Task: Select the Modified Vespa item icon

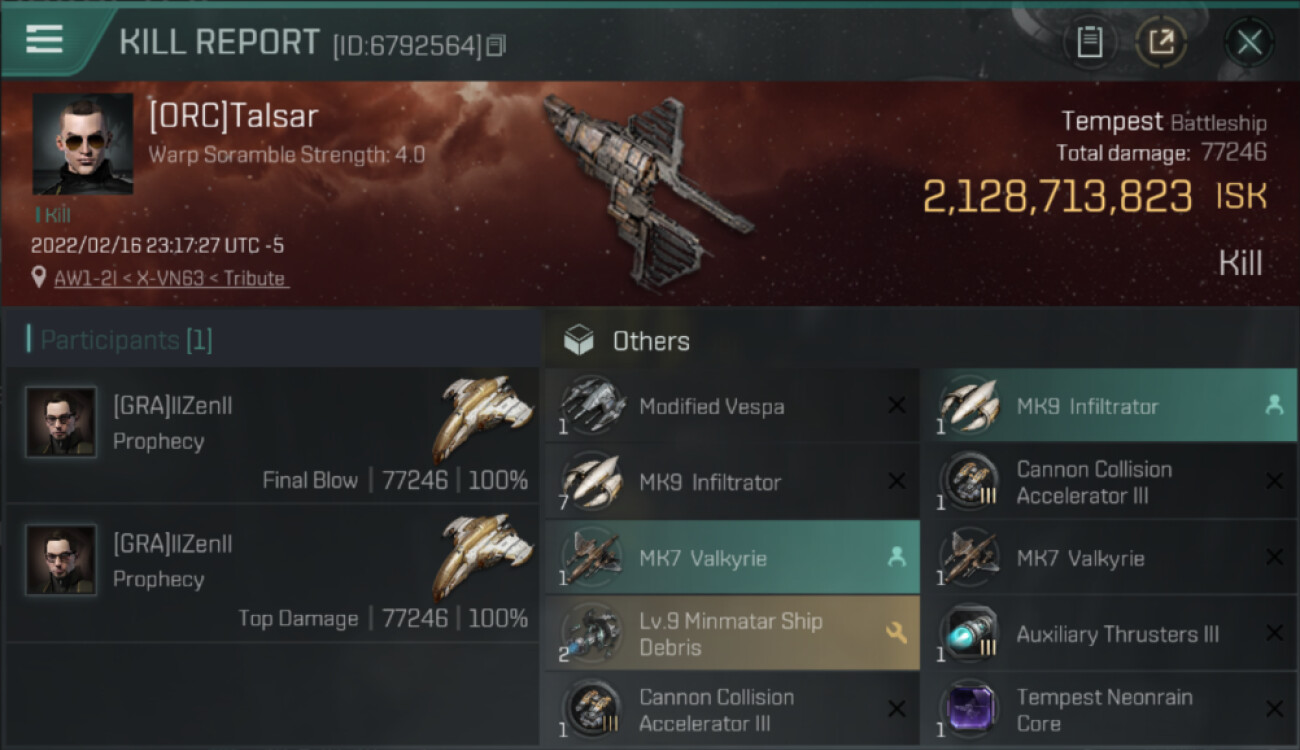Action: click(x=592, y=405)
